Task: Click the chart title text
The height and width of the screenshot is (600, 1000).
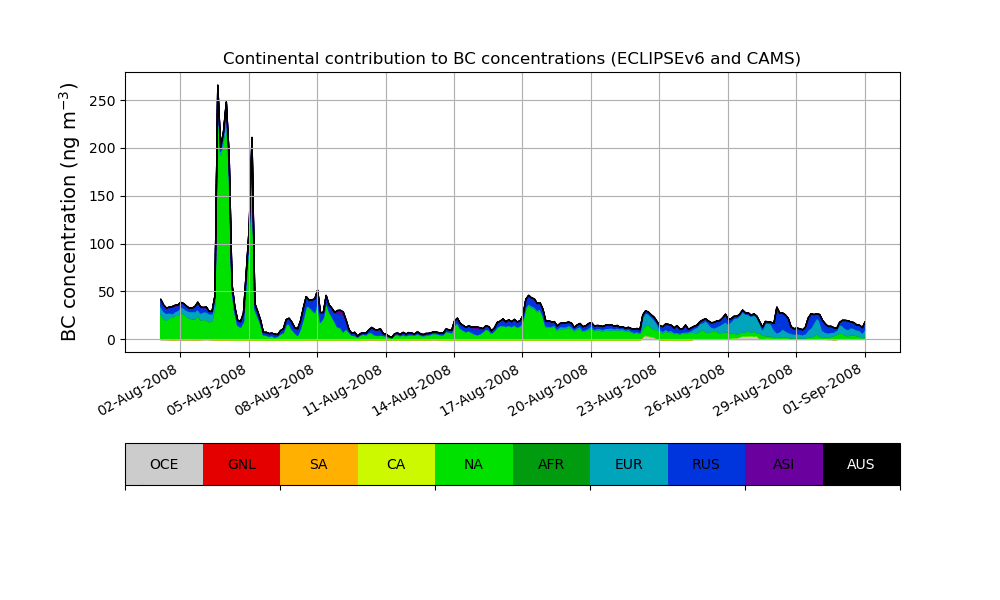Action: tap(511, 59)
